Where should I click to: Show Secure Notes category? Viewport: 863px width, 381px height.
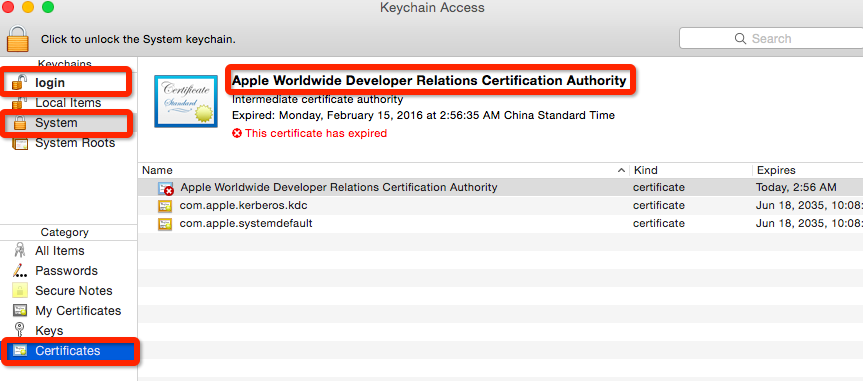point(74,291)
